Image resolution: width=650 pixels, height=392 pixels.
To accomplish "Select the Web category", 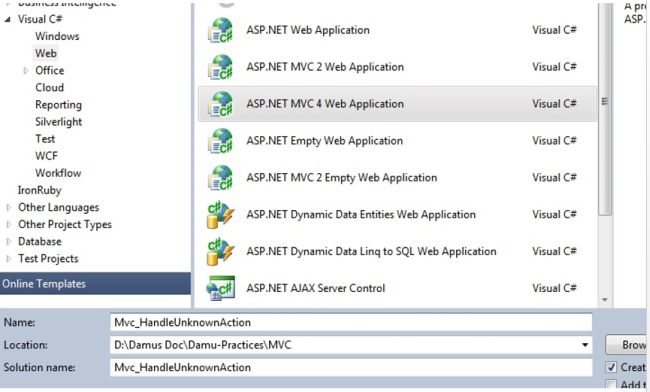I will click(x=46, y=53).
